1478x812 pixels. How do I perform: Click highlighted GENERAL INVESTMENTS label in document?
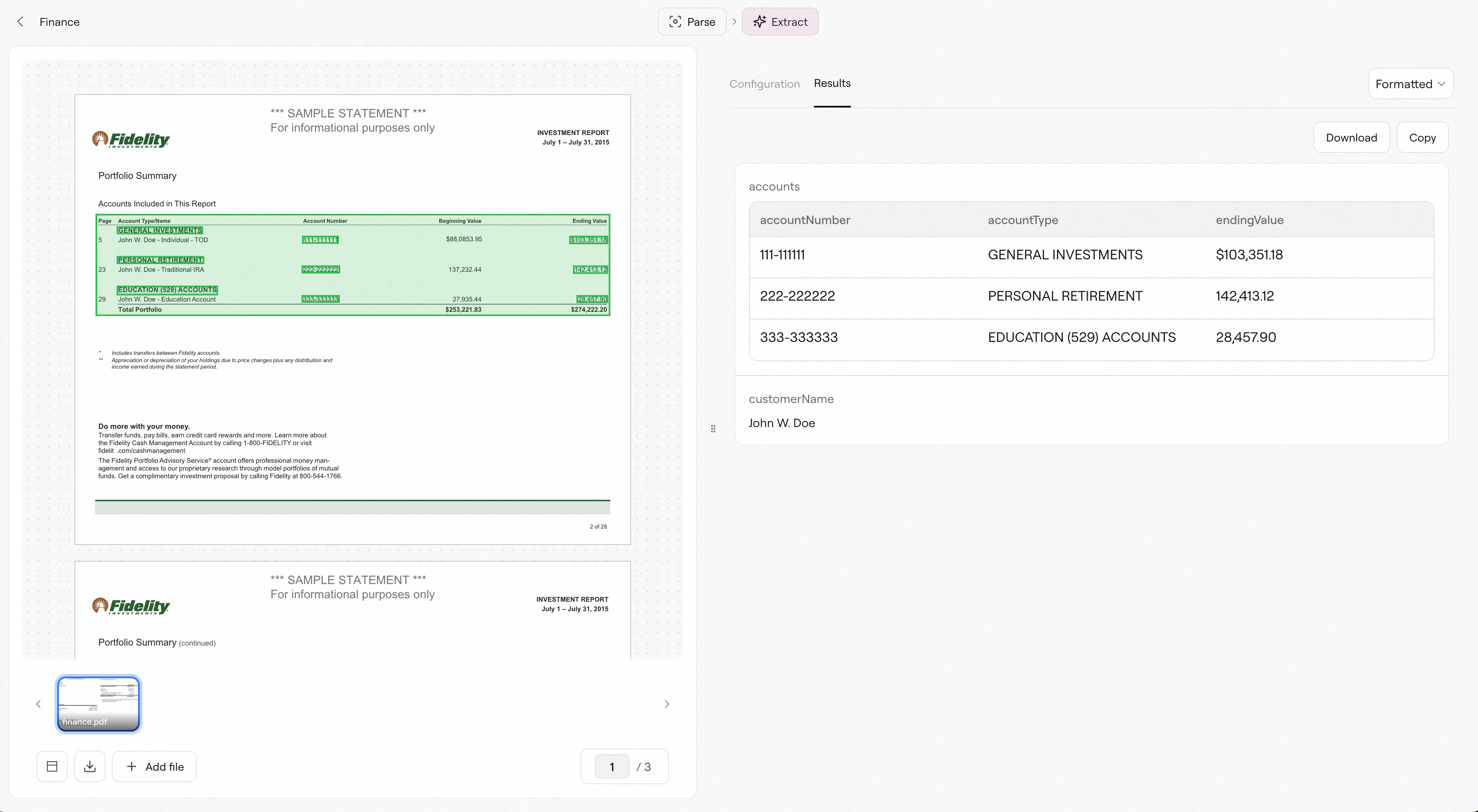pos(160,230)
